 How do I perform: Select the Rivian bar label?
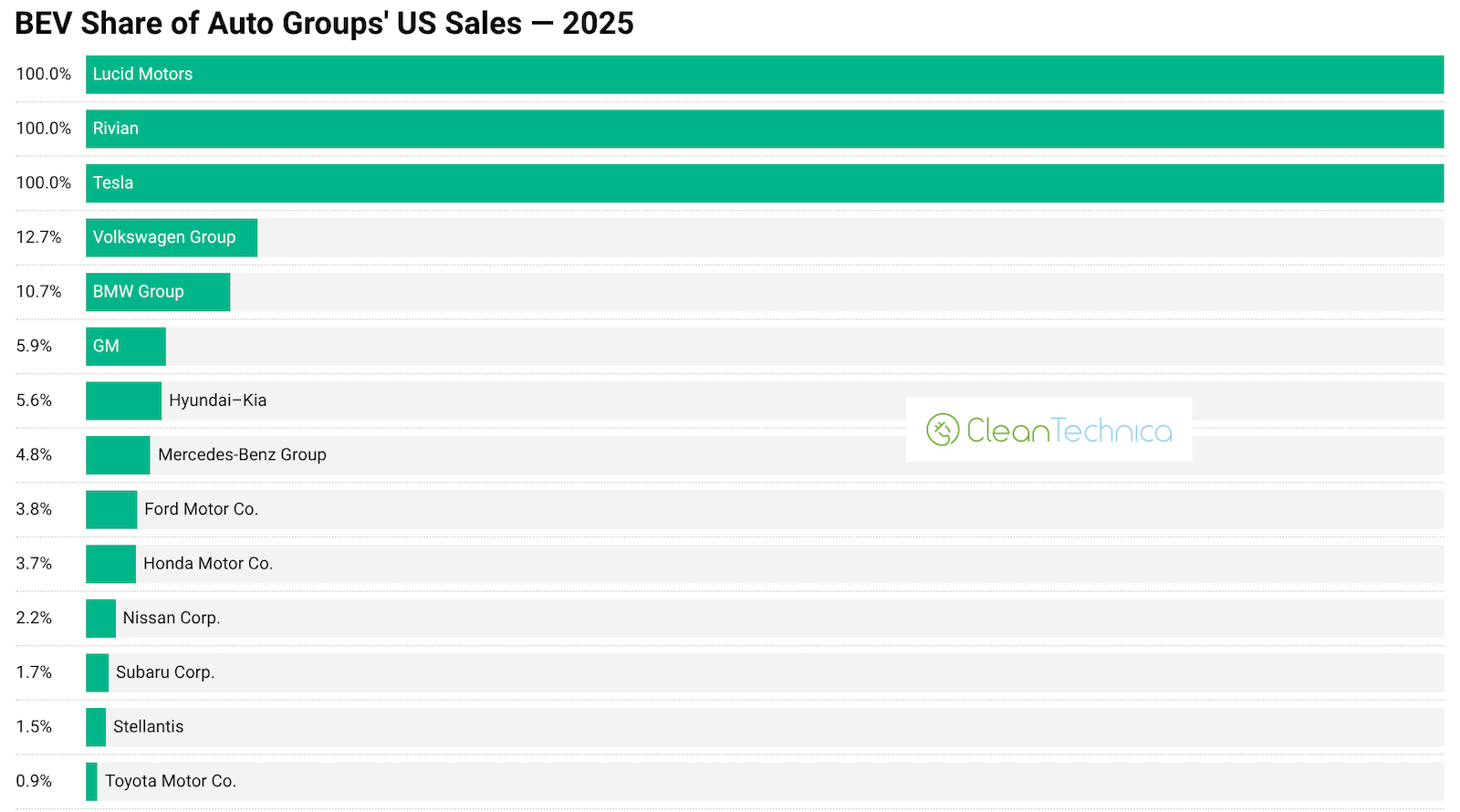tap(116, 129)
